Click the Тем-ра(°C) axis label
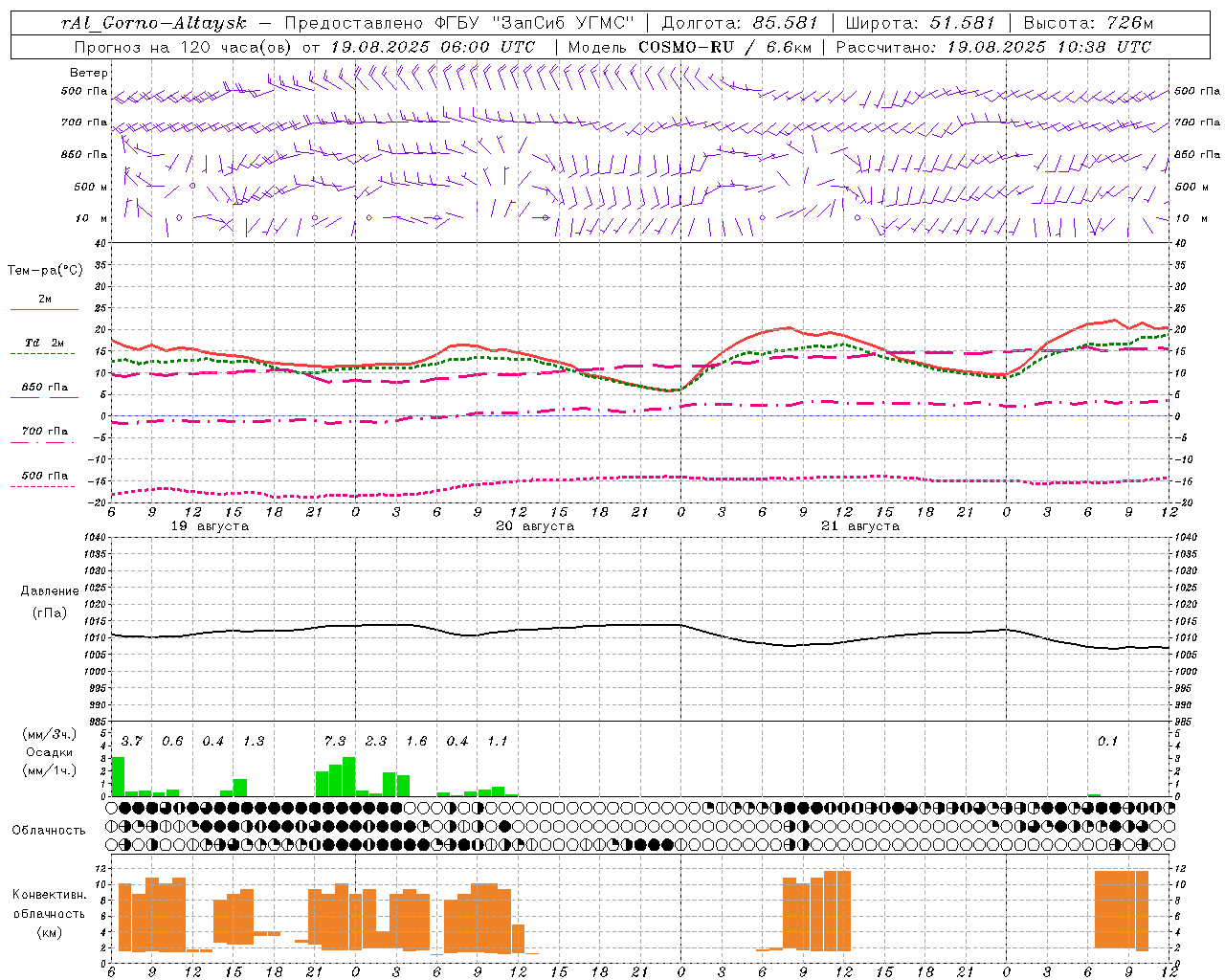This screenshot has width=1225, height=980. (45, 270)
